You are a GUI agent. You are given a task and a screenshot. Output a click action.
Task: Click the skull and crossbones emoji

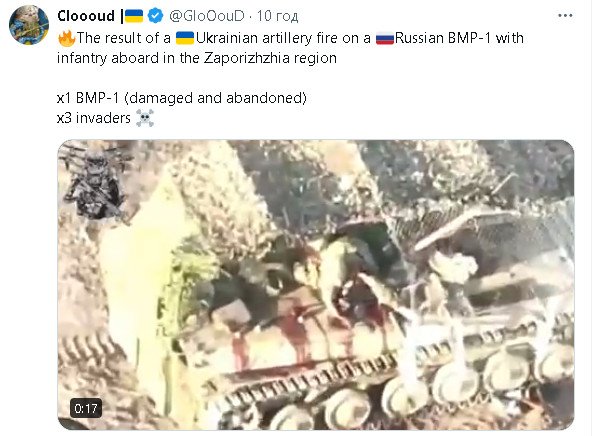pyautogui.click(x=145, y=118)
